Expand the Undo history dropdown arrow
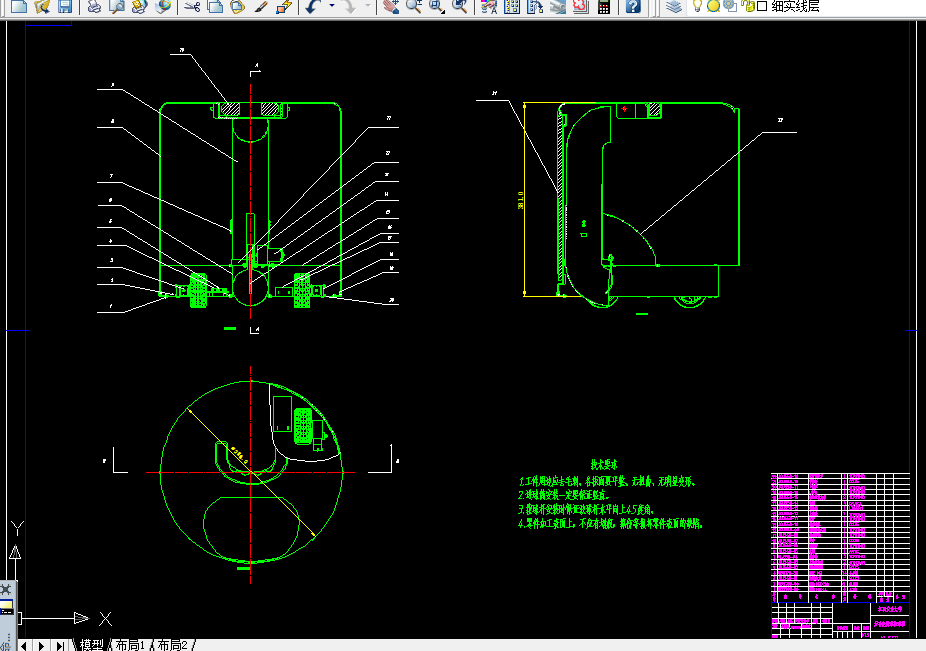Viewport: 926px width, 651px height. coord(331,6)
